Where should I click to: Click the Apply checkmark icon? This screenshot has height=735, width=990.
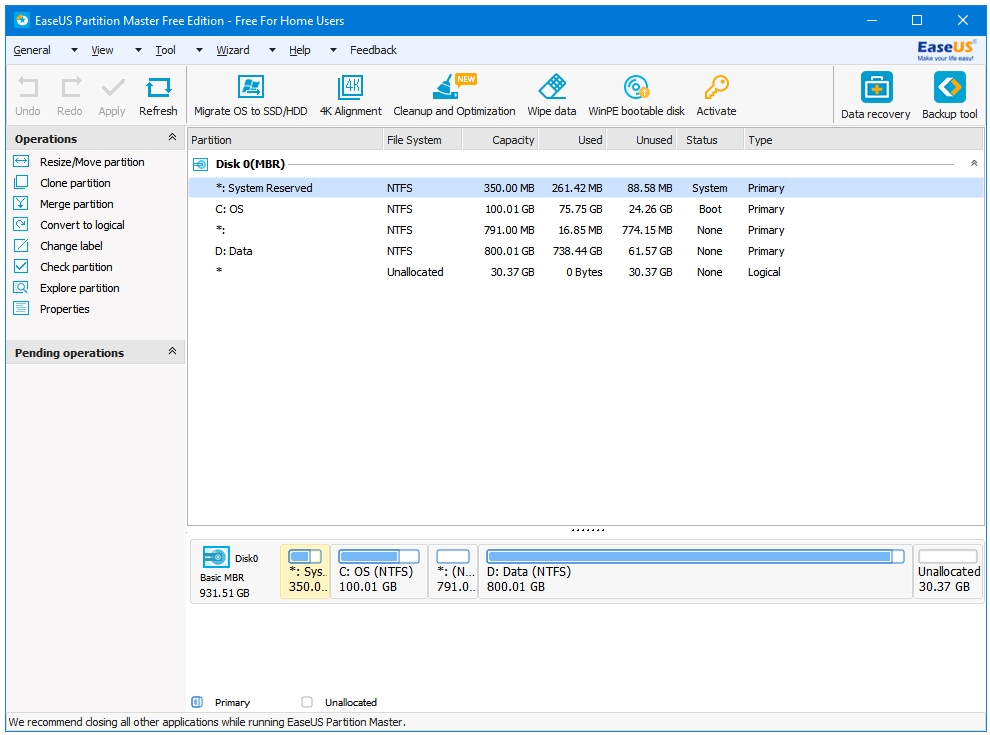112,88
